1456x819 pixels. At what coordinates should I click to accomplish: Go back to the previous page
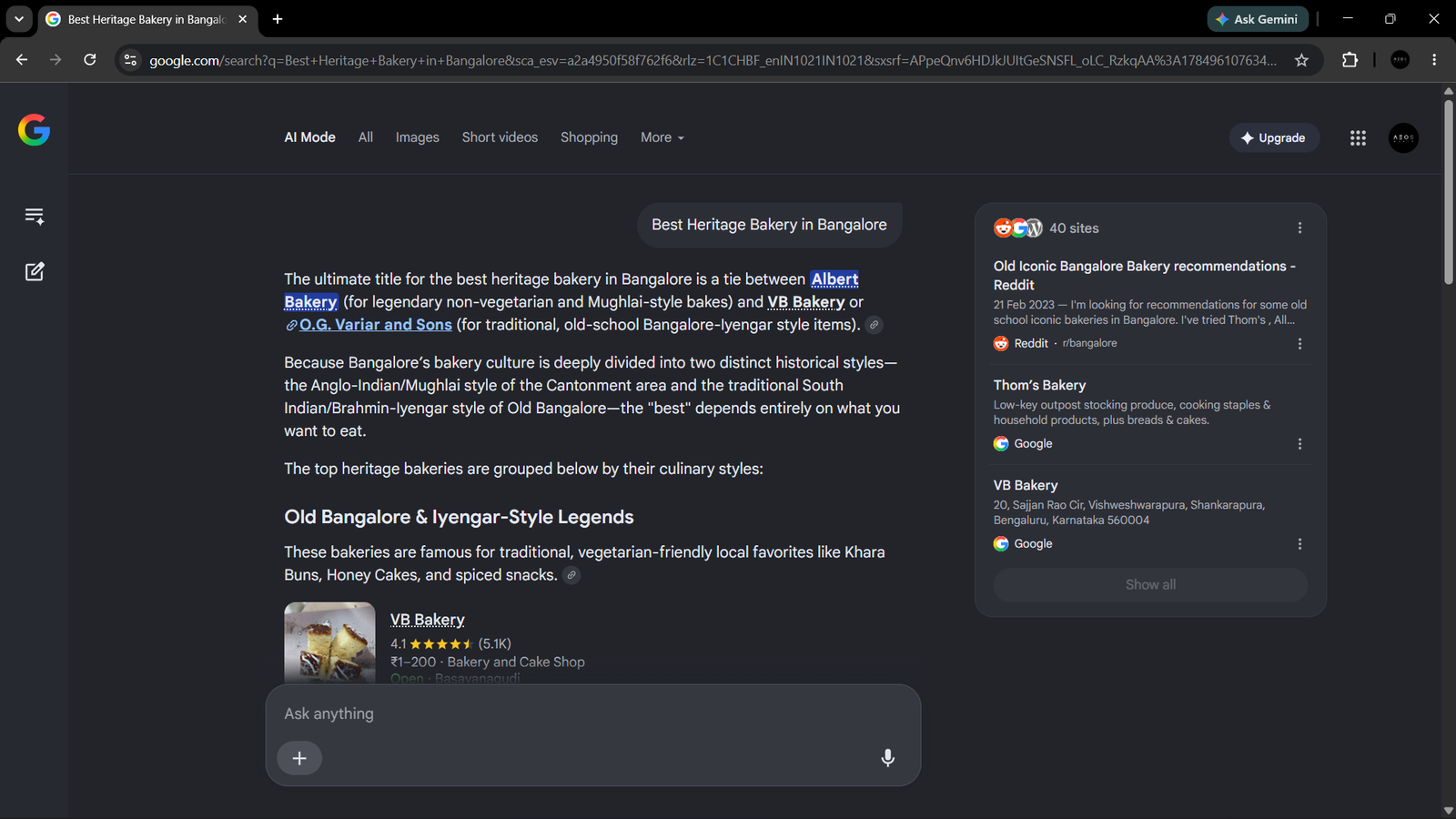[22, 60]
